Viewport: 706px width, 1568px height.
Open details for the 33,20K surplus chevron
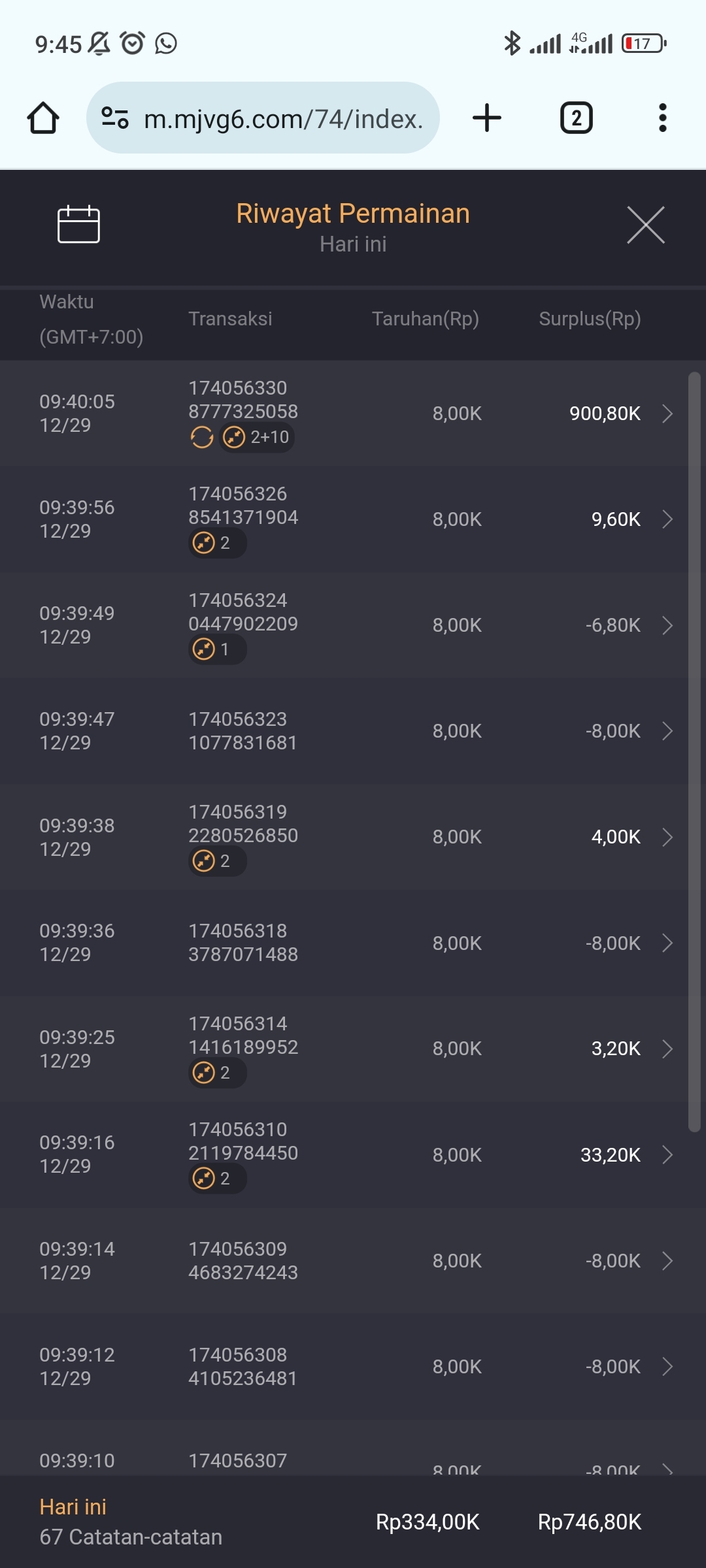[x=667, y=1155]
